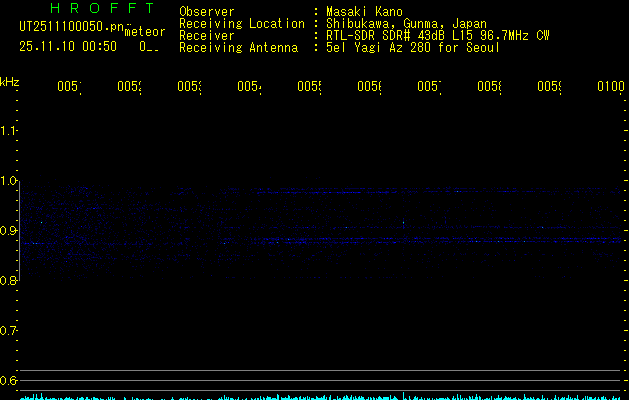The image size is (629, 400).
Task: Click the 0.8 kHz frequency axis label
Action: pos(9,281)
